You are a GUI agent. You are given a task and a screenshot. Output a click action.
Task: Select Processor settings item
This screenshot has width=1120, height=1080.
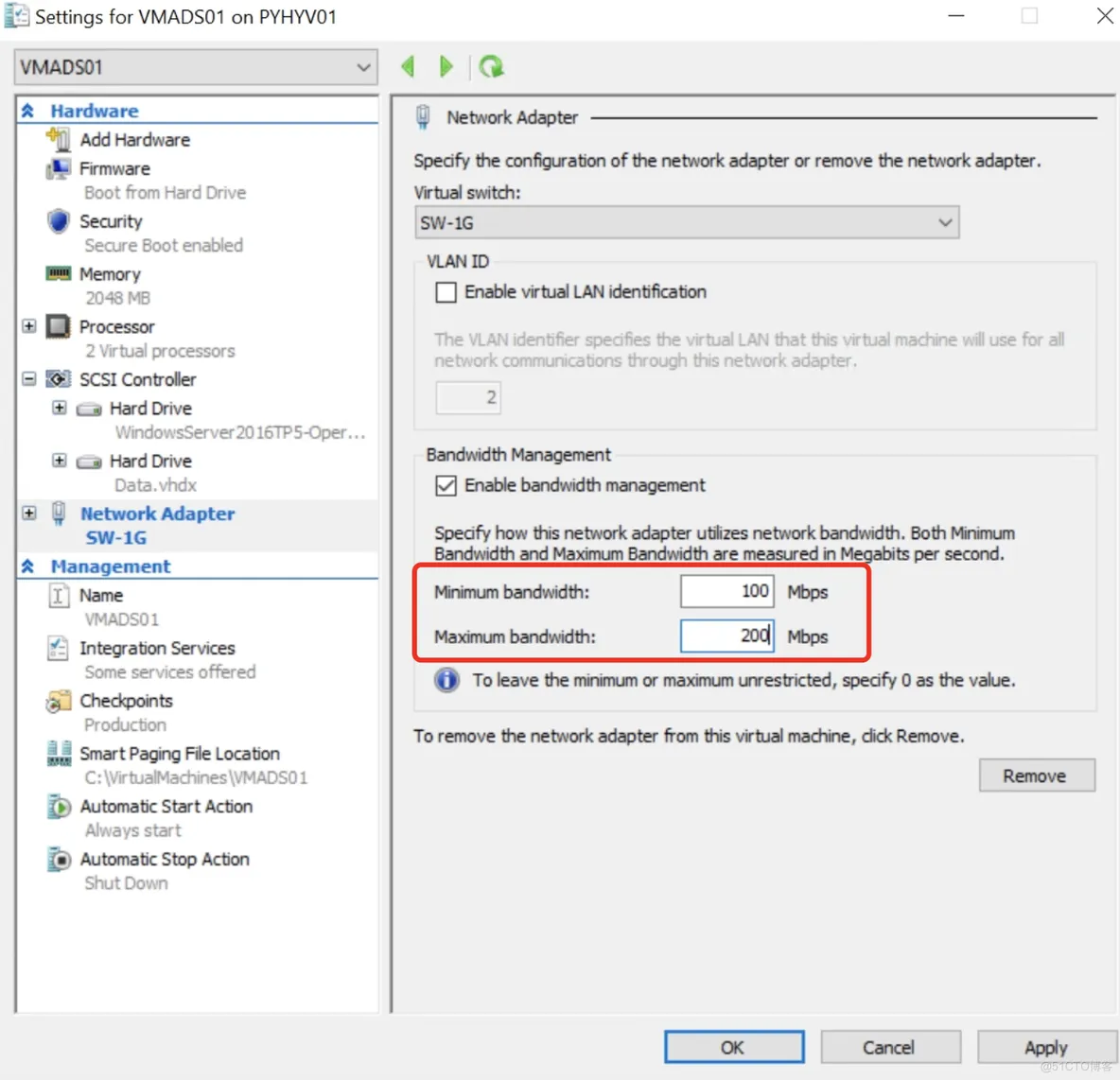pyautogui.click(x=117, y=326)
